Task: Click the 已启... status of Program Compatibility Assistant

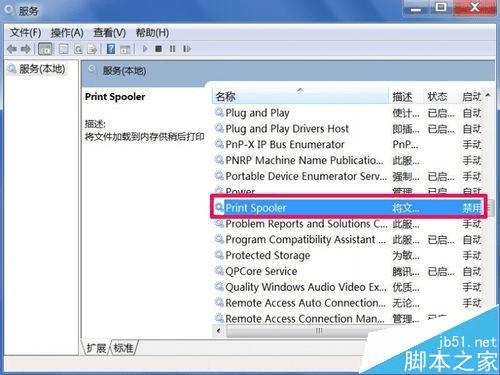Action: click(441, 240)
